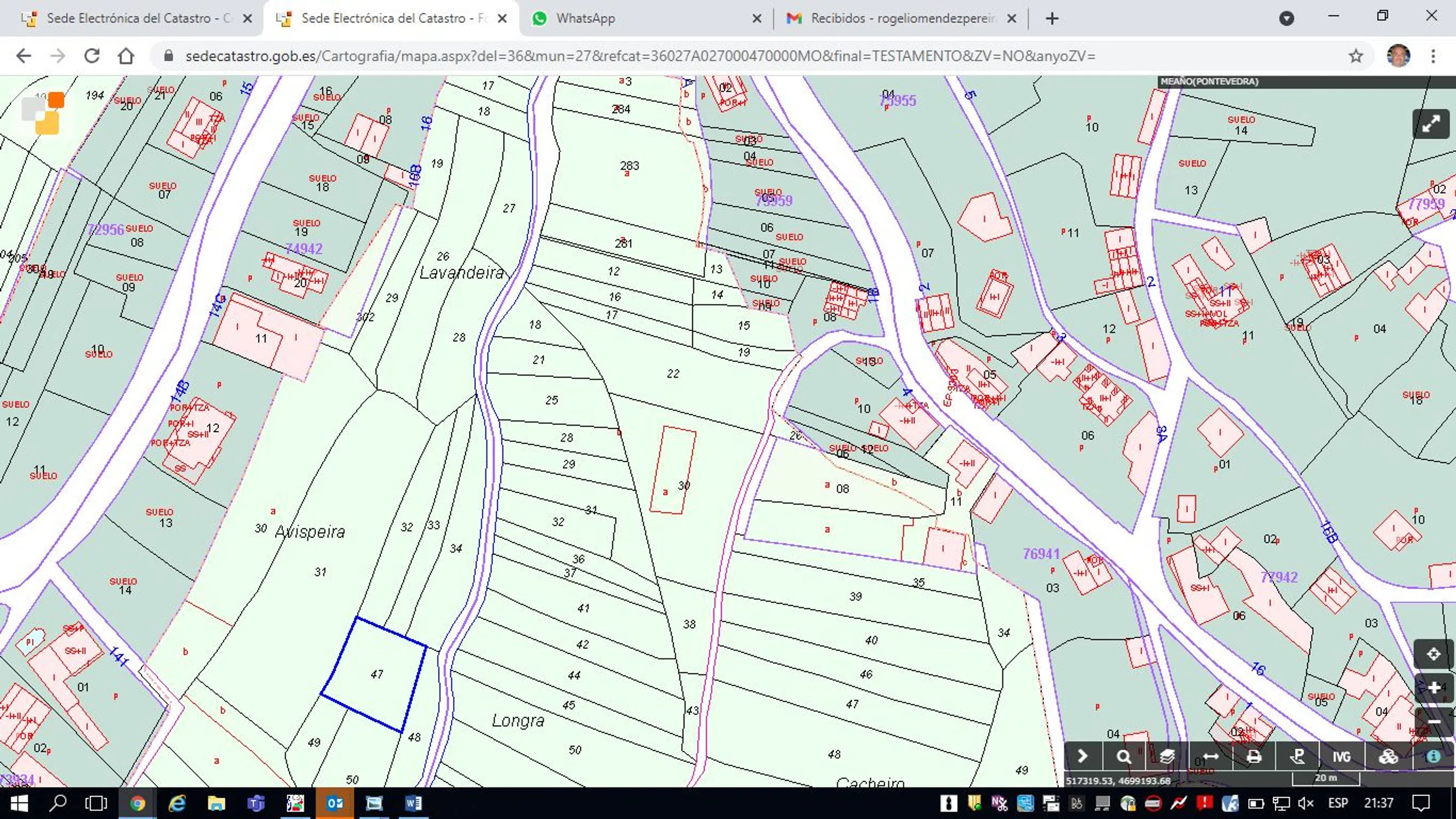
Task: Toggle fullscreen map view
Action: (x=1430, y=124)
